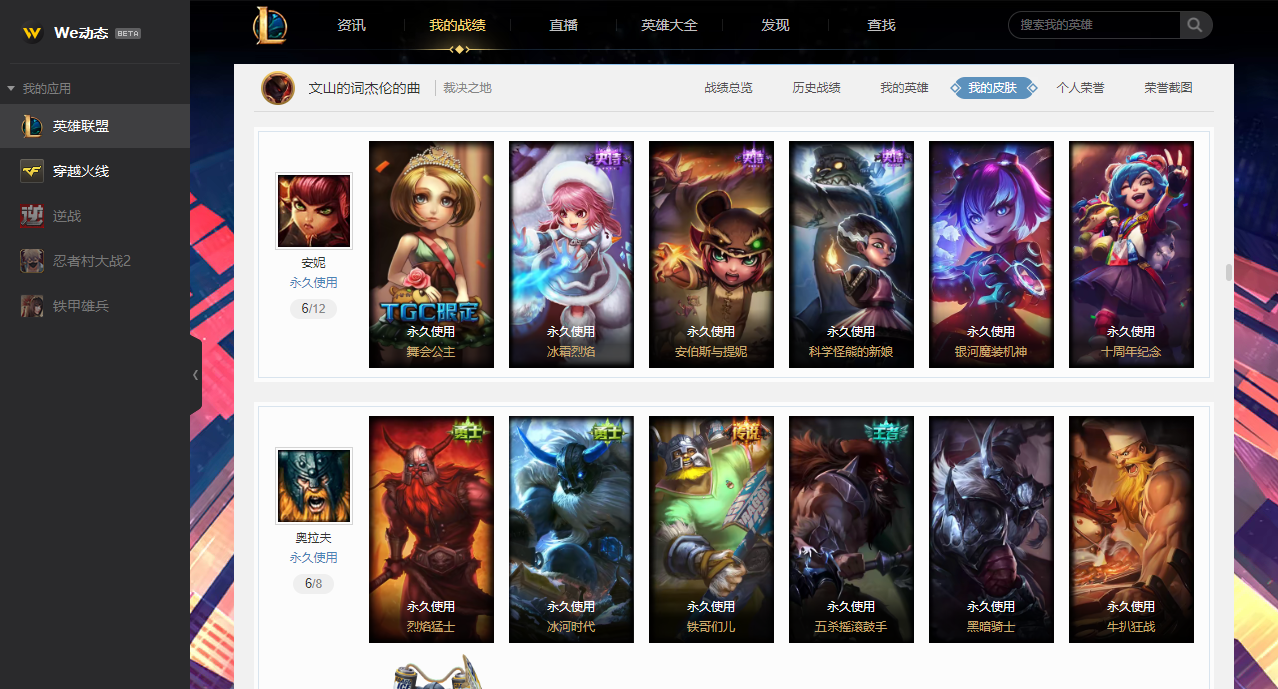Collapse the left sidebar using the arrow handle
This screenshot has height=689, width=1278.
point(195,375)
